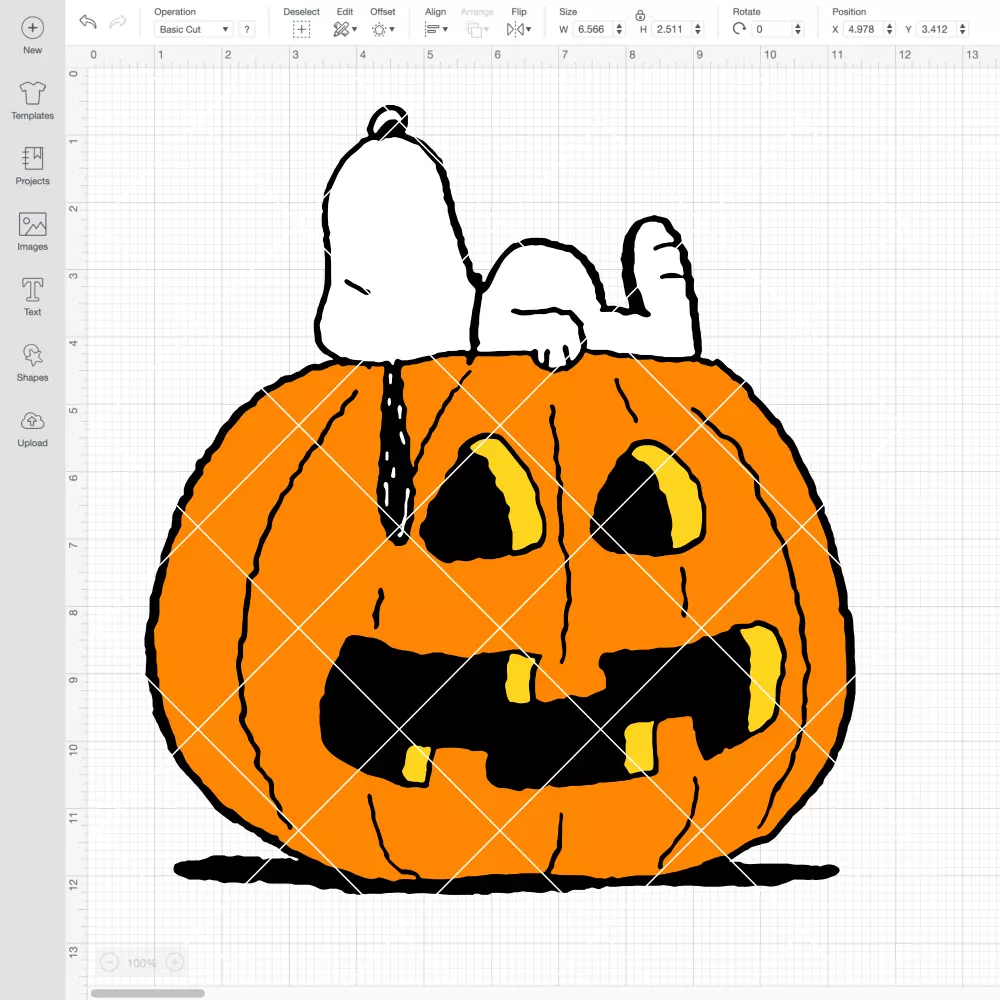The width and height of the screenshot is (1000, 1000).
Task: Click the zoom in plus button
Action: (175, 962)
